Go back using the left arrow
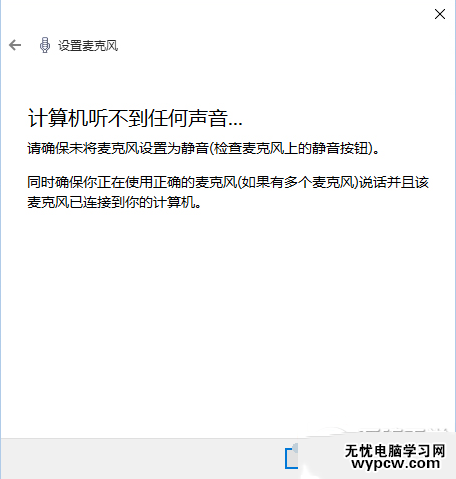The width and height of the screenshot is (456, 479). (x=15, y=45)
